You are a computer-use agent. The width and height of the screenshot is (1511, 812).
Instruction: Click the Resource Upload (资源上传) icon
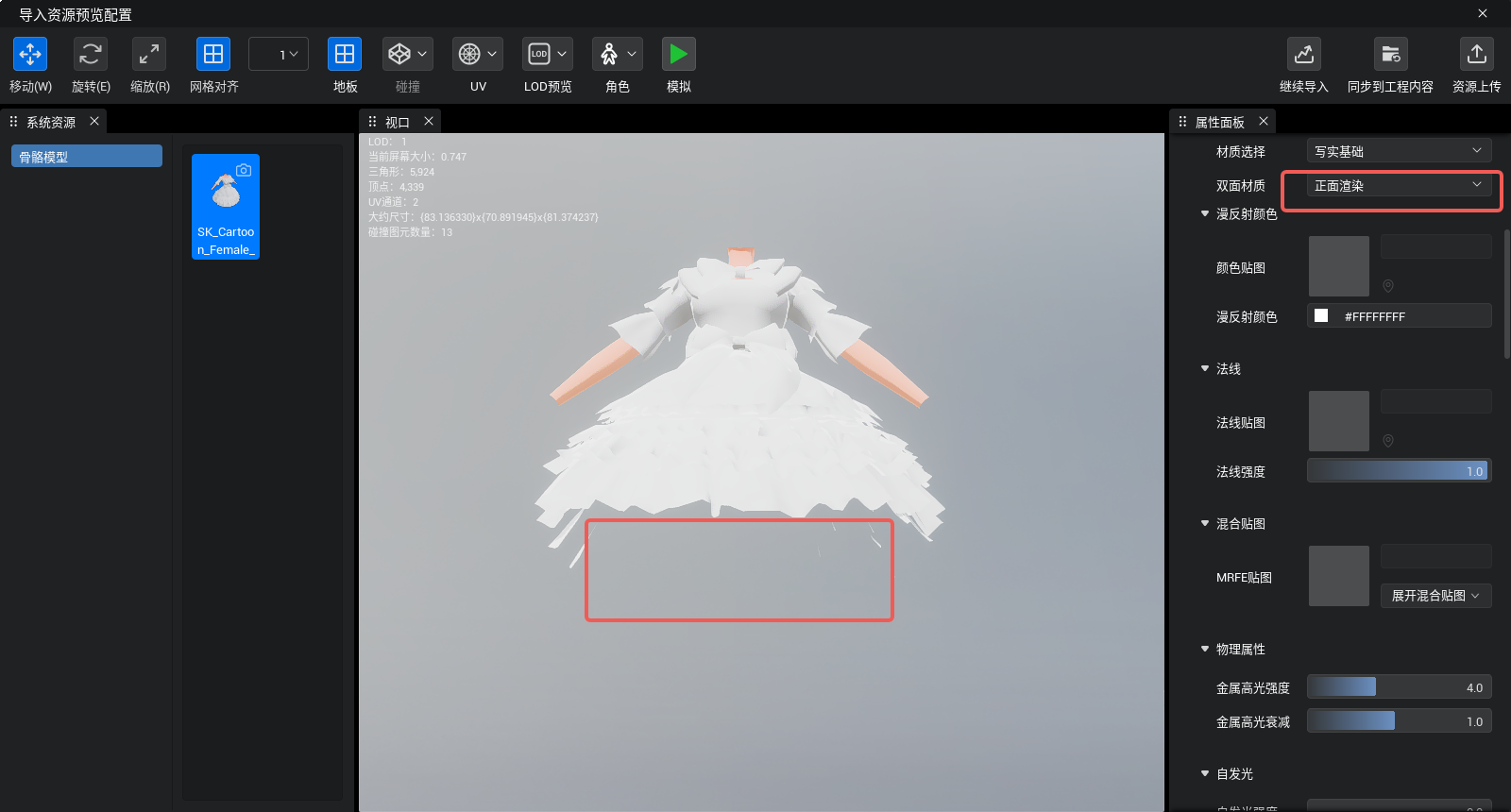[x=1476, y=55]
